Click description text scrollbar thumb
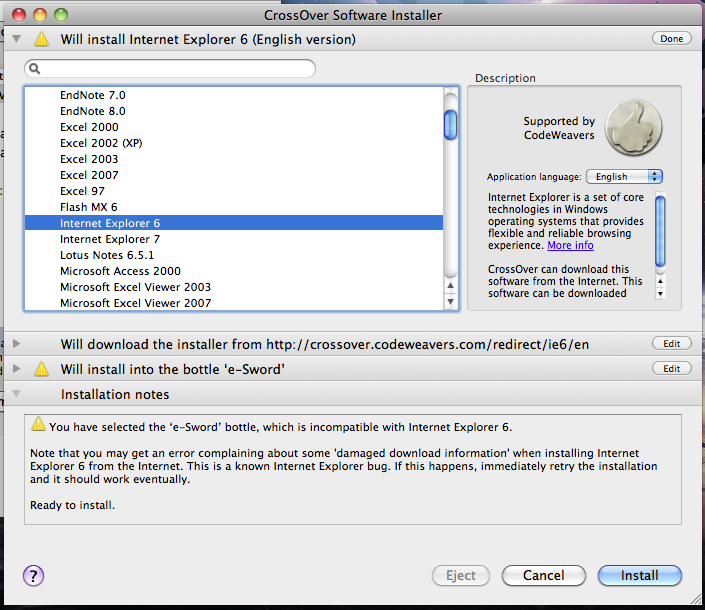705x610 pixels. pos(660,232)
